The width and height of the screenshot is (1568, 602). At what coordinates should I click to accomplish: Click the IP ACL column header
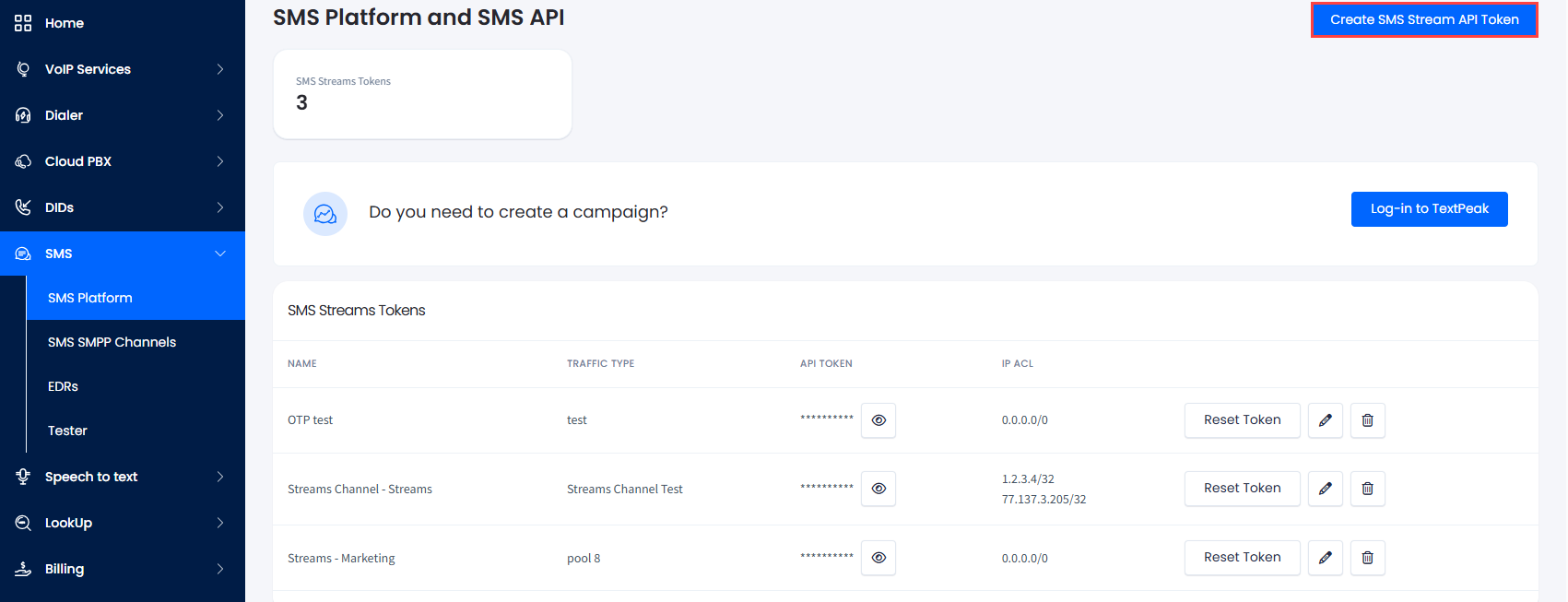coord(1018,364)
